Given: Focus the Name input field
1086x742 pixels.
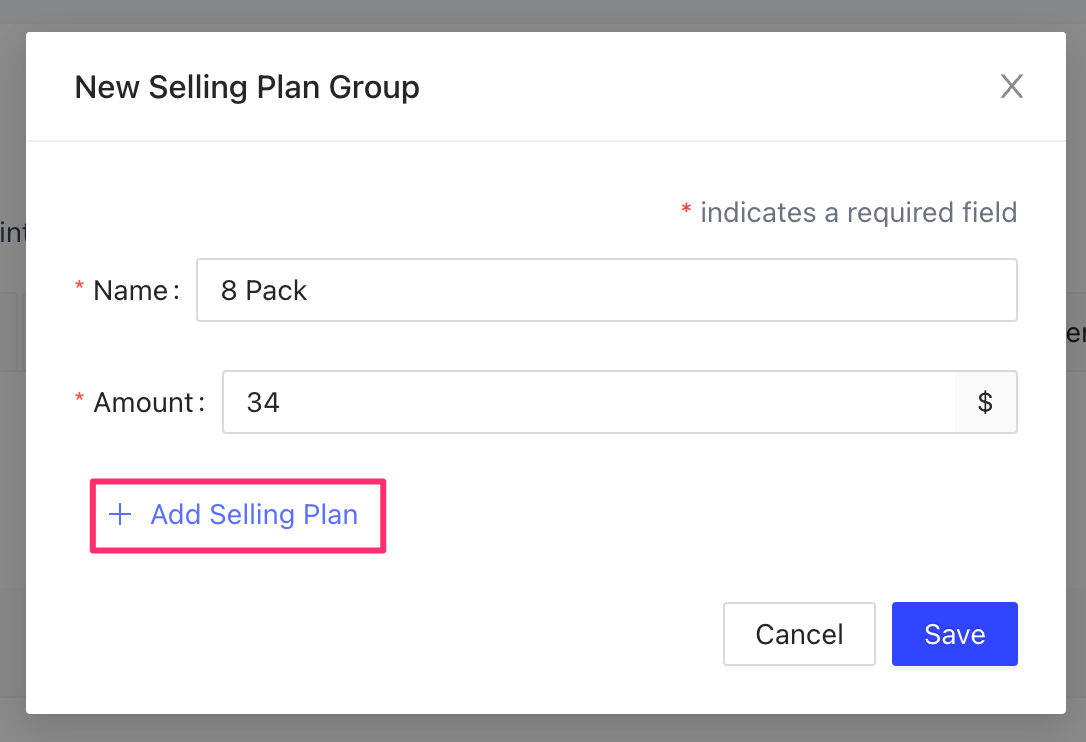Looking at the screenshot, I should 606,291.
